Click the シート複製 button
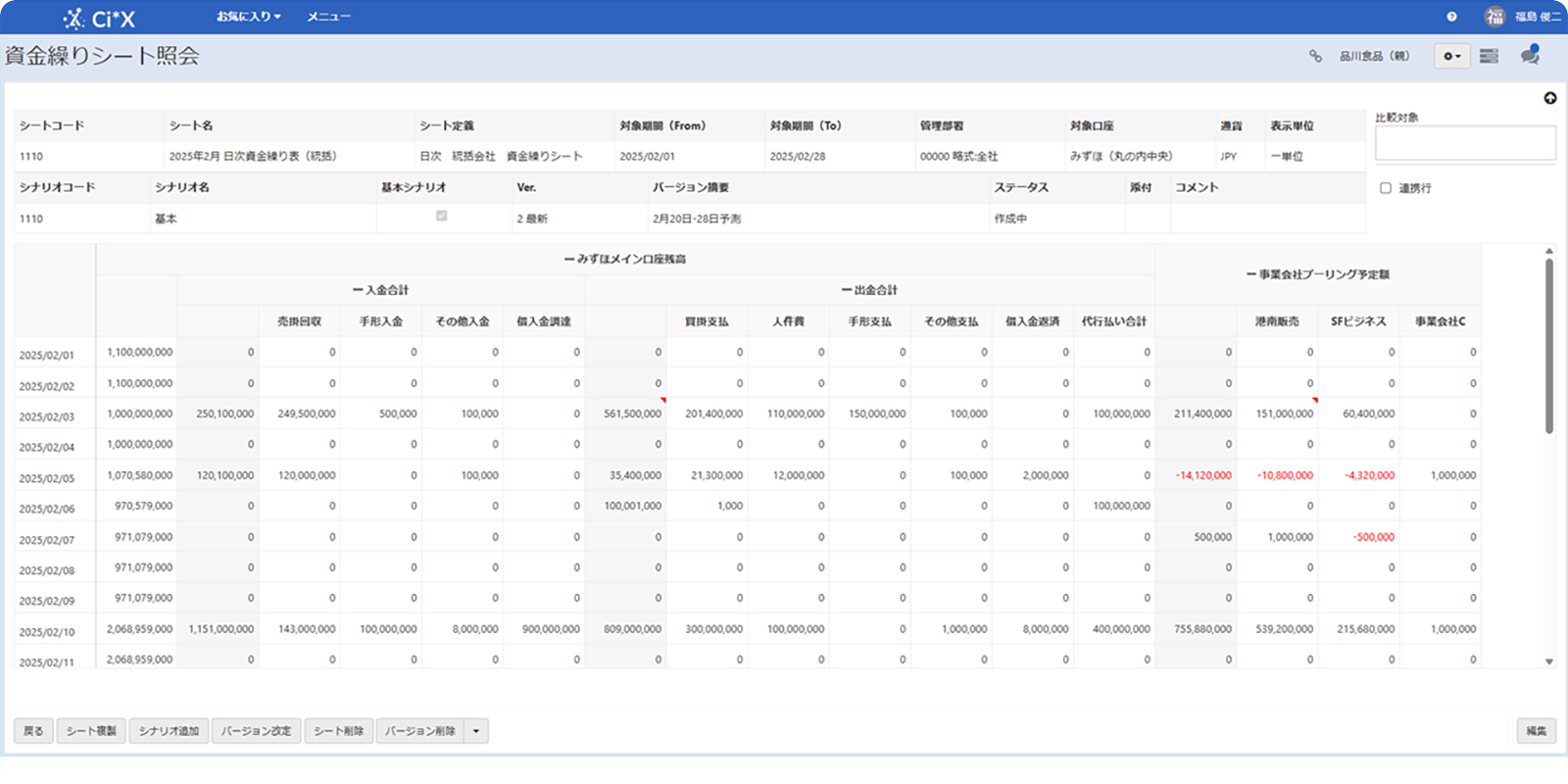 click(91, 731)
